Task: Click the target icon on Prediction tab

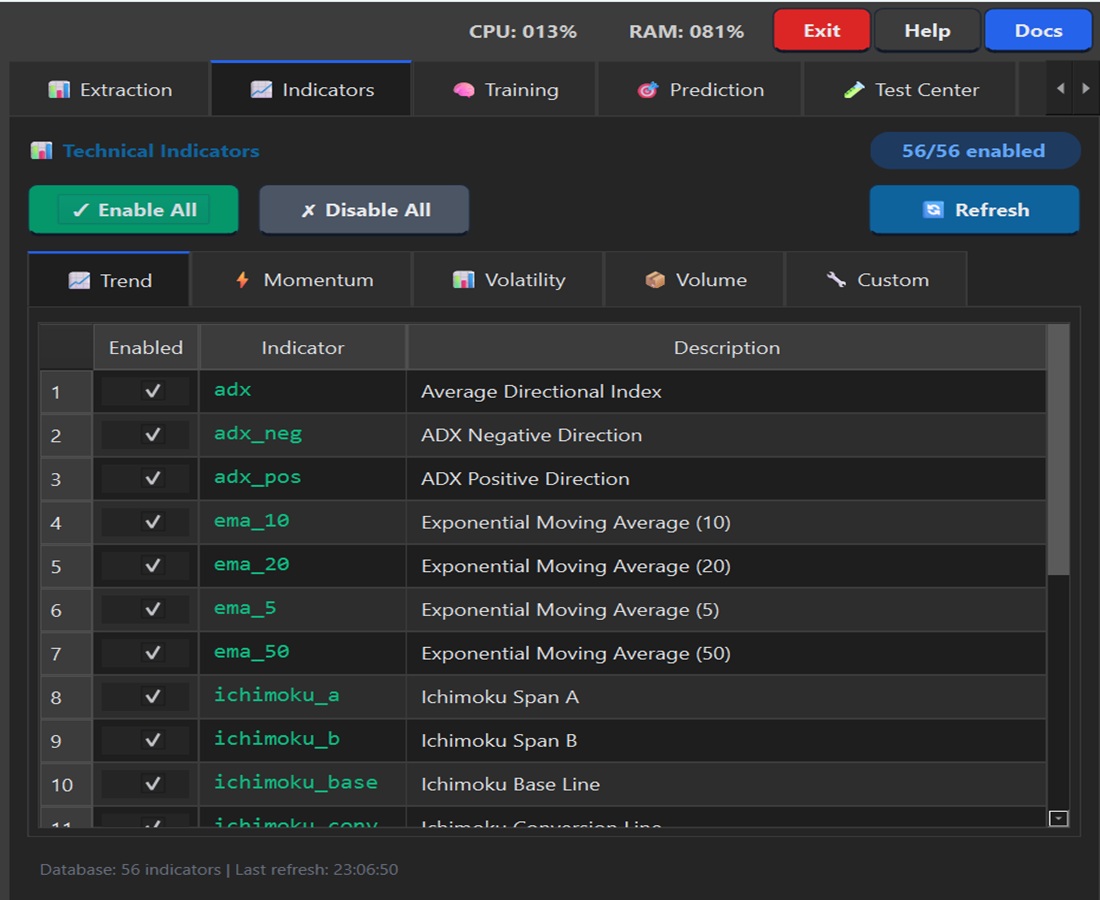Action: click(648, 90)
